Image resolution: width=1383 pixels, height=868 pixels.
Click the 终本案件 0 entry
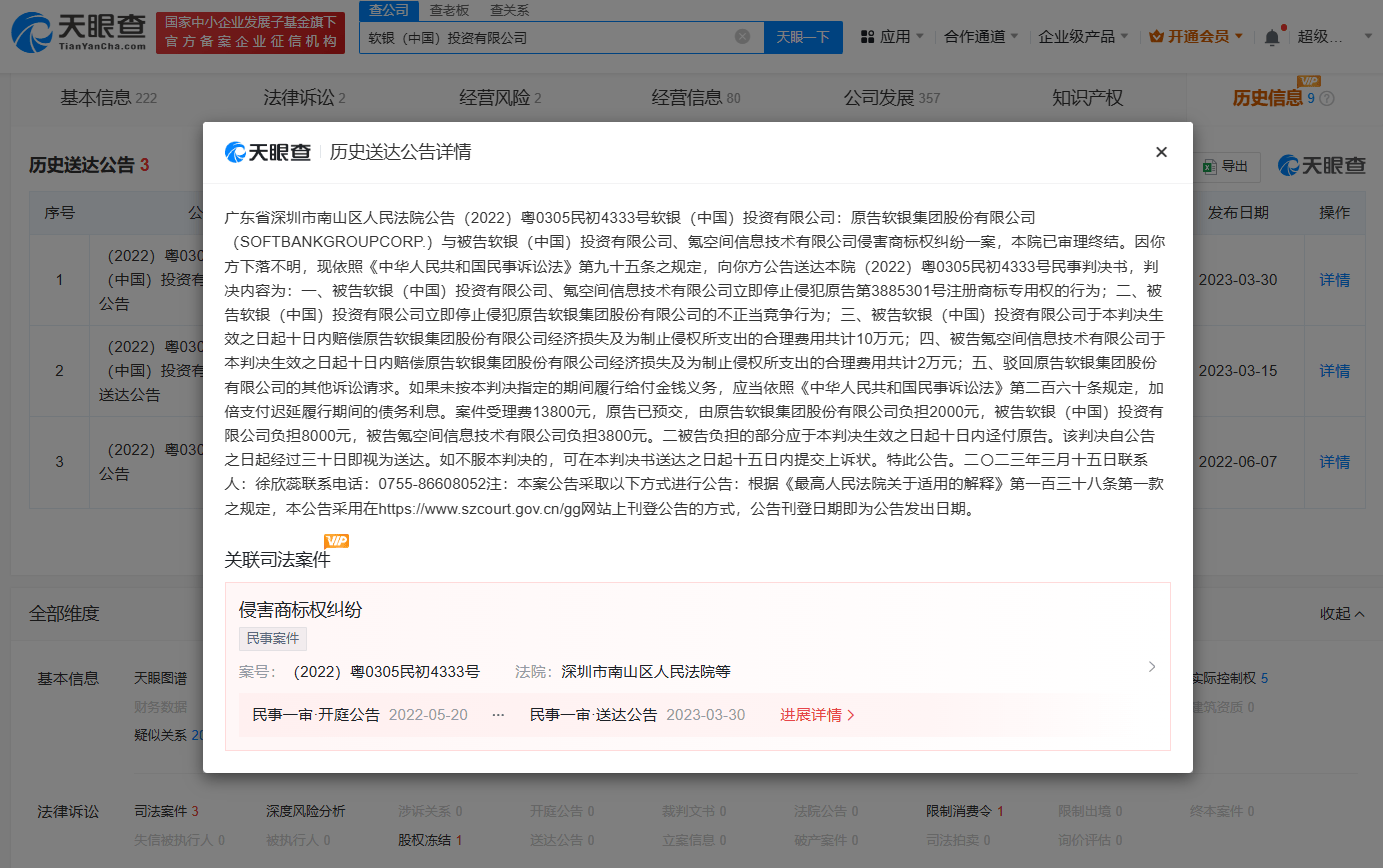[1222, 811]
